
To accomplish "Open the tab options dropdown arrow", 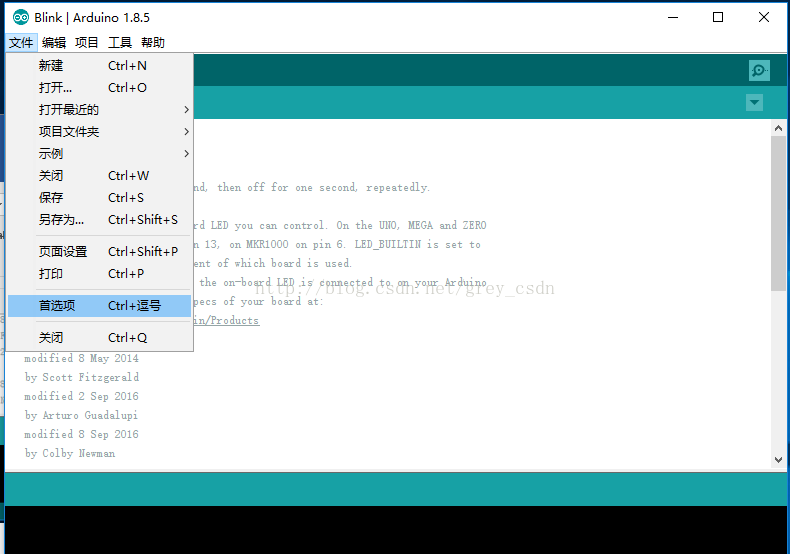I will pos(754,103).
